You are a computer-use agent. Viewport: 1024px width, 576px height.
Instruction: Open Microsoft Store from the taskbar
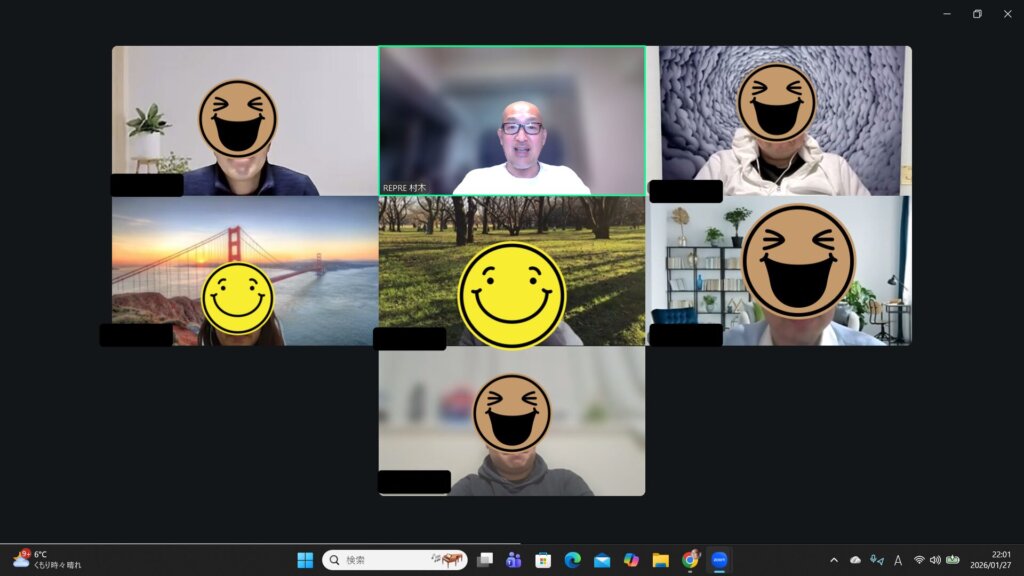[x=543, y=560]
